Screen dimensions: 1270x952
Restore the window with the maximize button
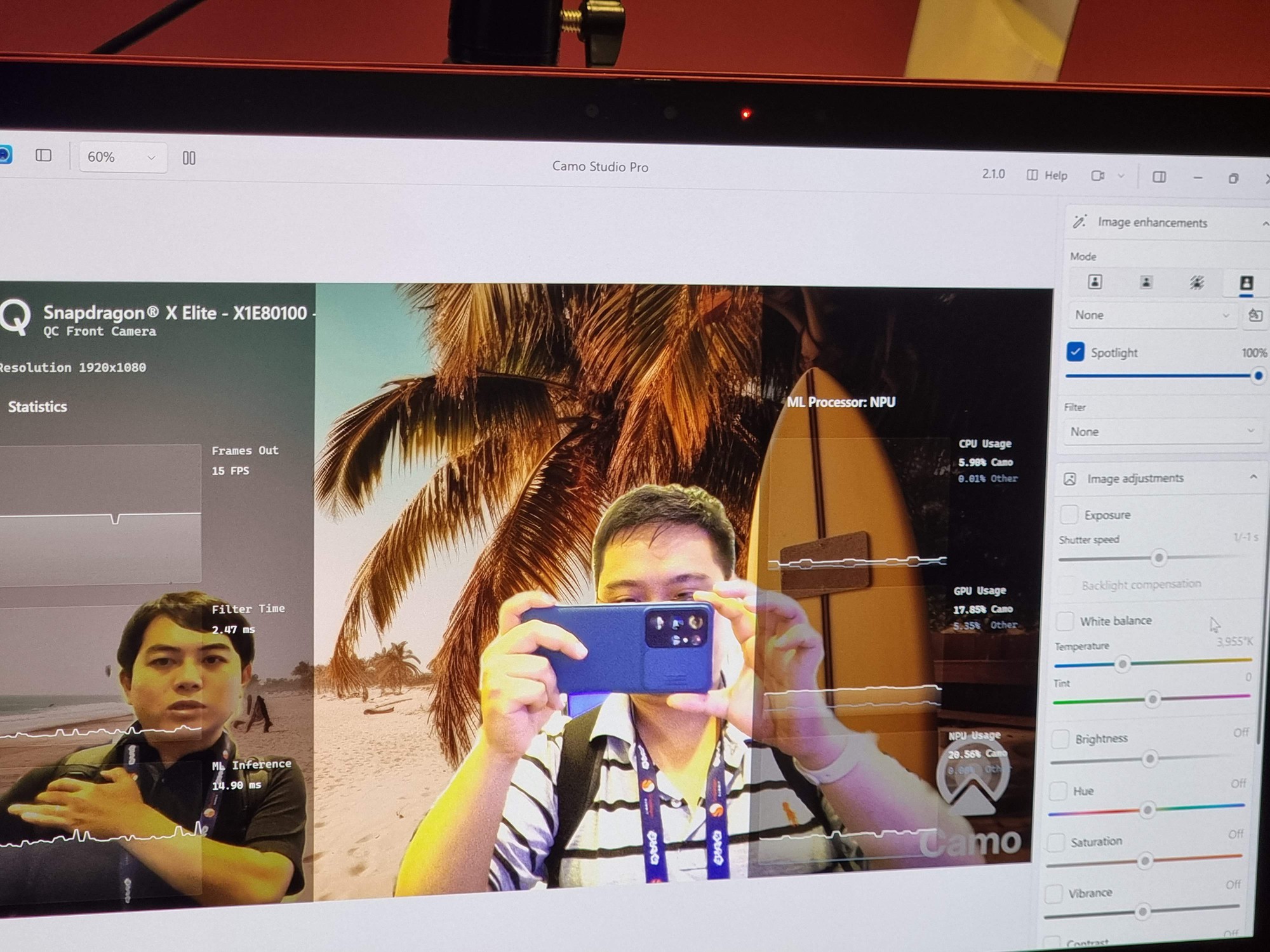(1233, 179)
